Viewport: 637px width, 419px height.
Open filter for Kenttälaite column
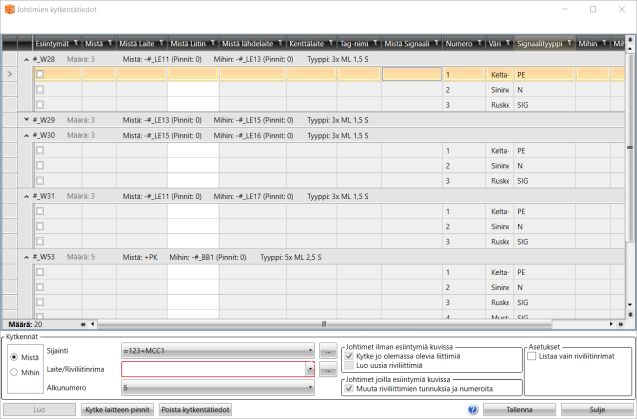point(330,44)
